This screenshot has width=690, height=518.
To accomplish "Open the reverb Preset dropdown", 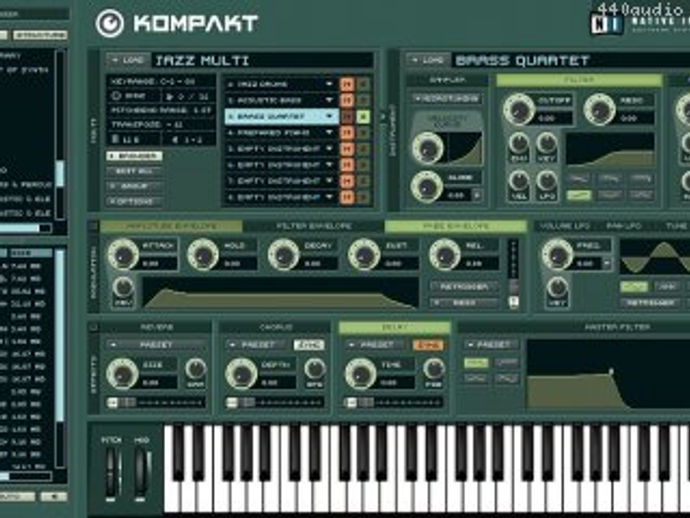I will point(156,345).
